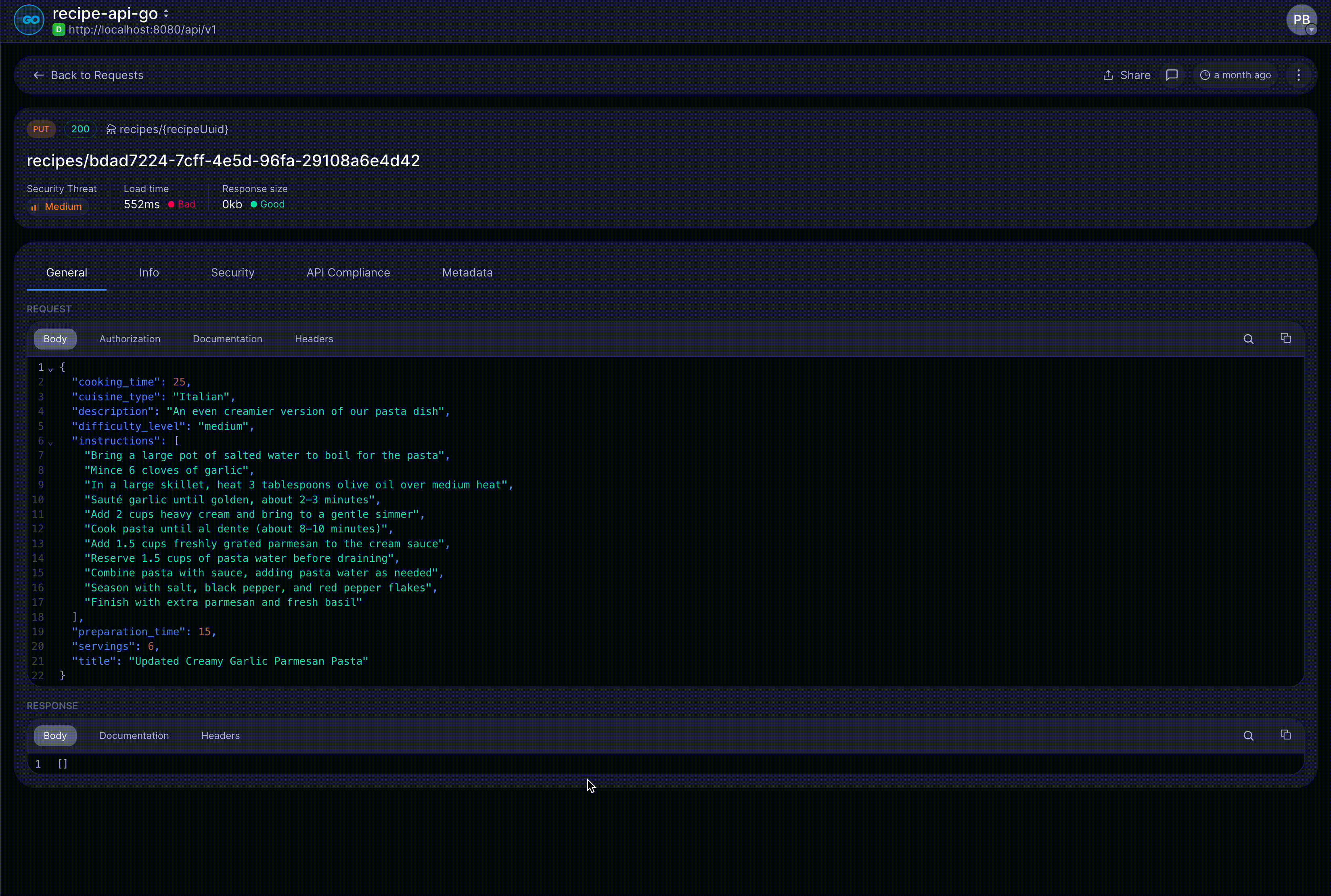
Task: Click the endpoint icon beside recipes/{recipeUuid}
Action: 111,129
